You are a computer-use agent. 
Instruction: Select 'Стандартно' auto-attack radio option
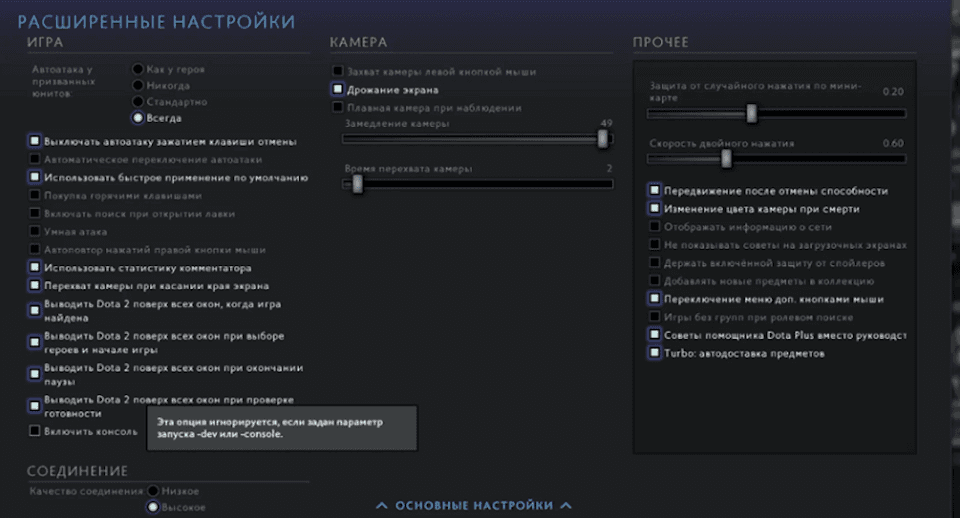click(138, 102)
